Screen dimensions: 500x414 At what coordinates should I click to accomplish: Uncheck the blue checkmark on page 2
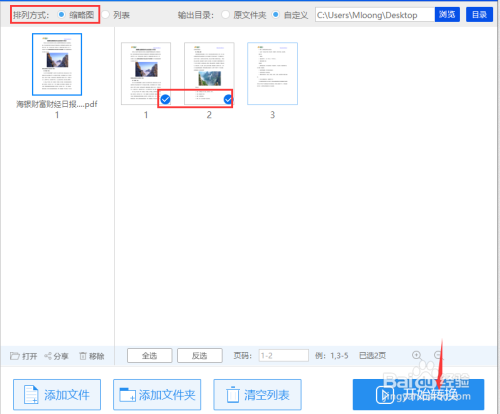pyautogui.click(x=228, y=99)
